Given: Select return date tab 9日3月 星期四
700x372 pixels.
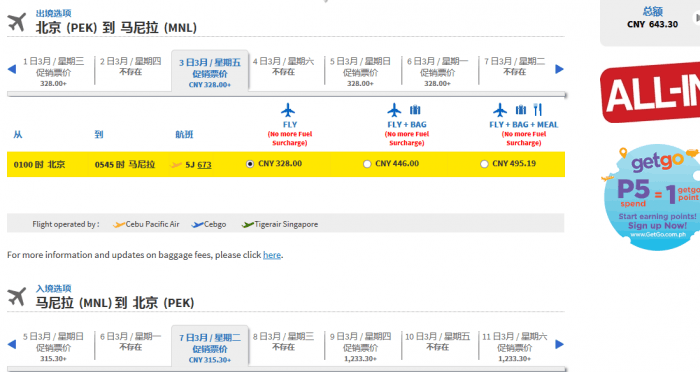Looking at the screenshot, I should point(360,347).
